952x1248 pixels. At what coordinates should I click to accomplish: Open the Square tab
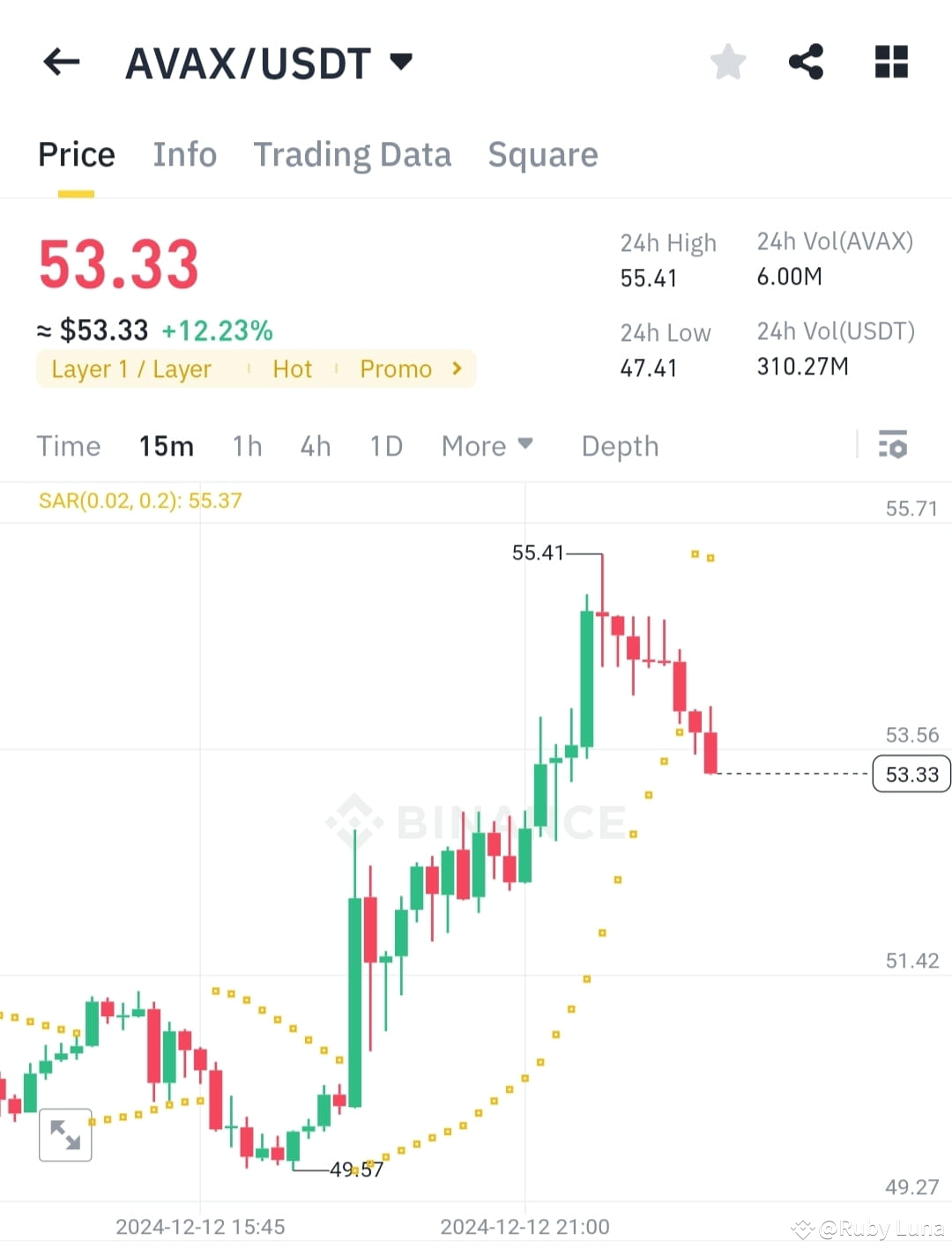coord(543,154)
